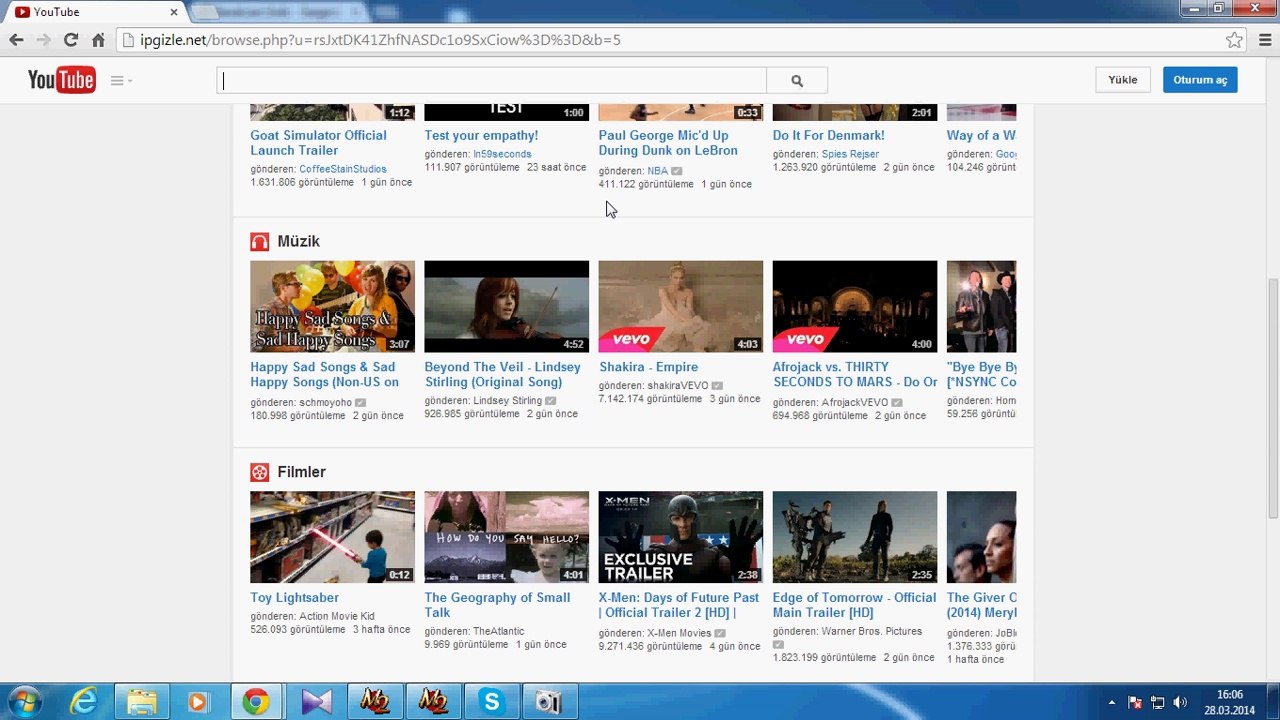This screenshot has width=1280, height=720.
Task: Select the YouTube browser tab
Action: click(x=95, y=12)
